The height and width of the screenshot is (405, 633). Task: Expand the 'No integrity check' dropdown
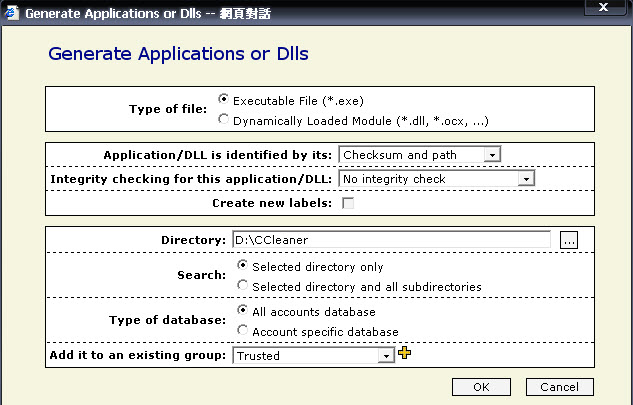(x=436, y=178)
